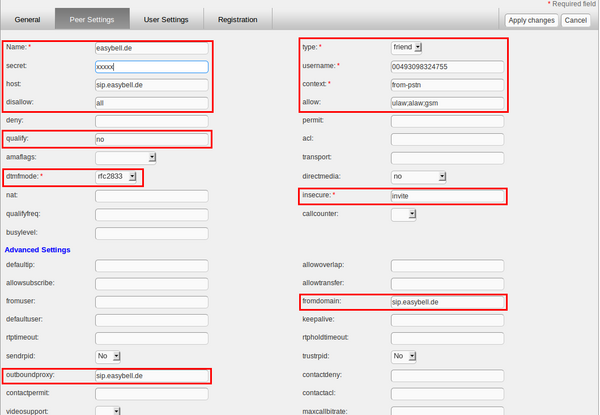
Task: Click the maxcallbitrate input field
Action: click(x=447, y=411)
